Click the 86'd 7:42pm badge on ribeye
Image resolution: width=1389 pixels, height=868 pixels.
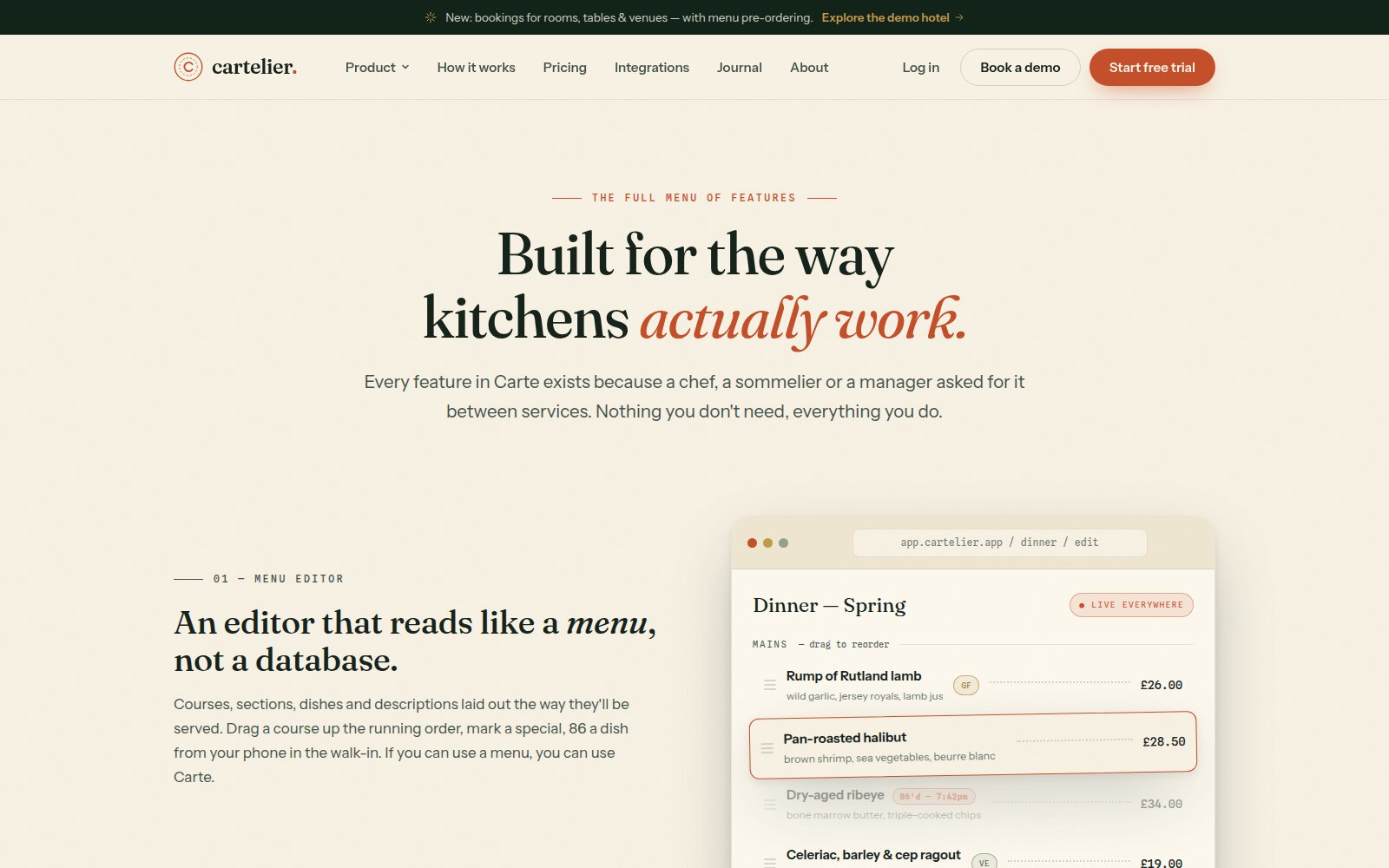point(933,796)
